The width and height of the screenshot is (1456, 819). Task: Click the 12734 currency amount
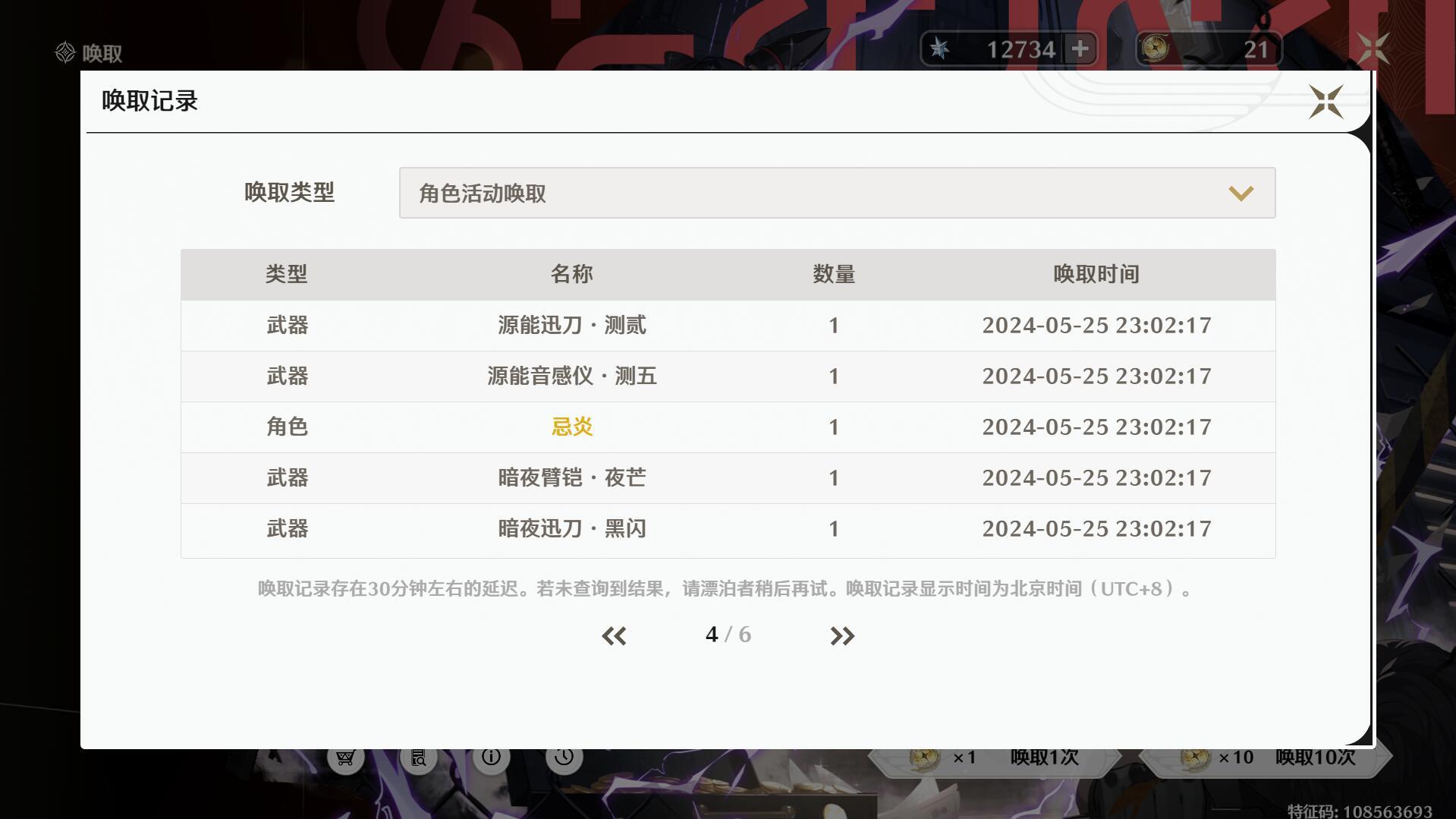click(1020, 50)
